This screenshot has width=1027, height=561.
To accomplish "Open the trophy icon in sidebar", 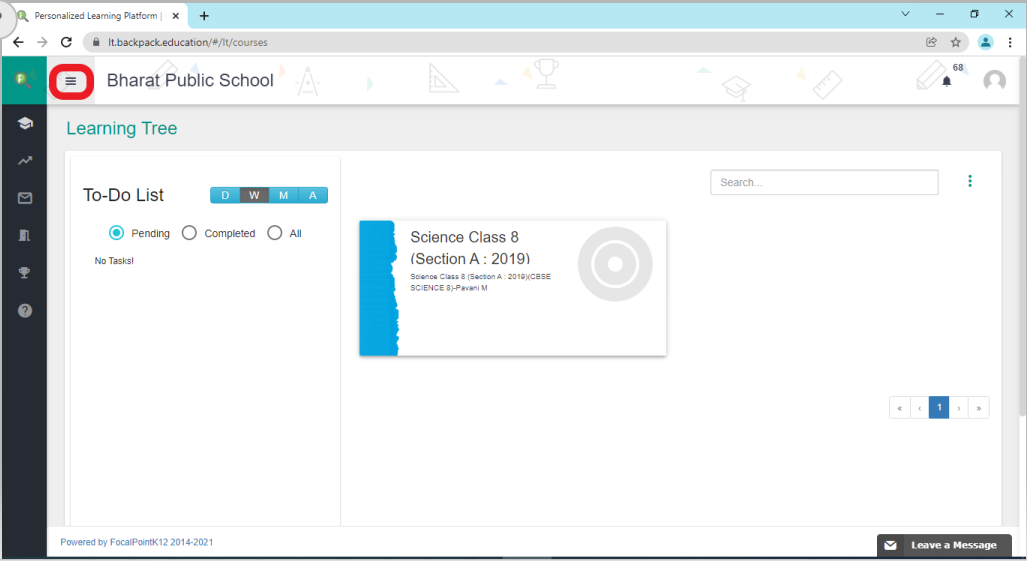I will (x=25, y=272).
